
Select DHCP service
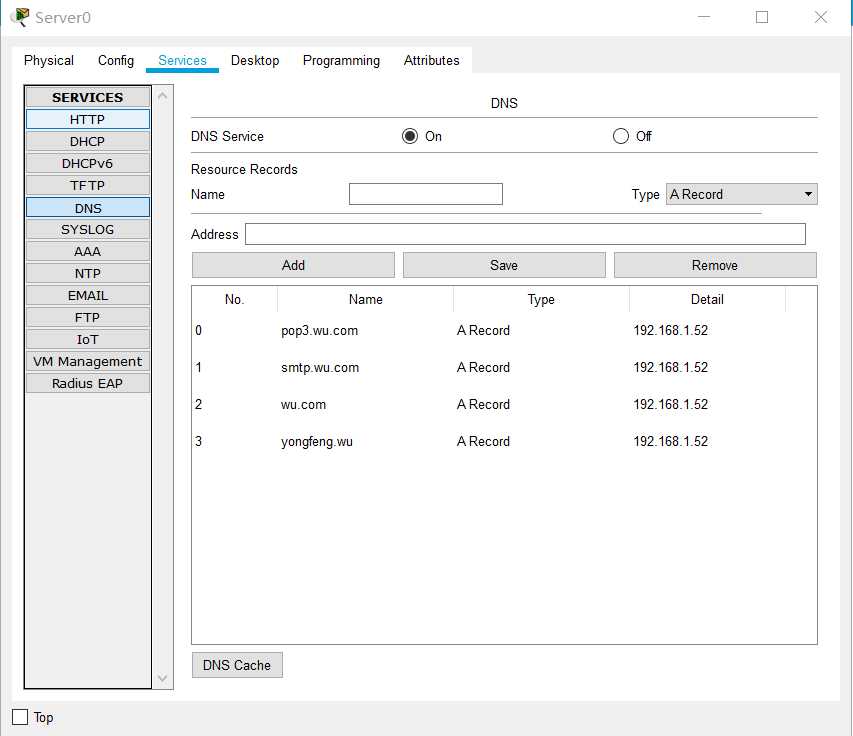pos(88,141)
